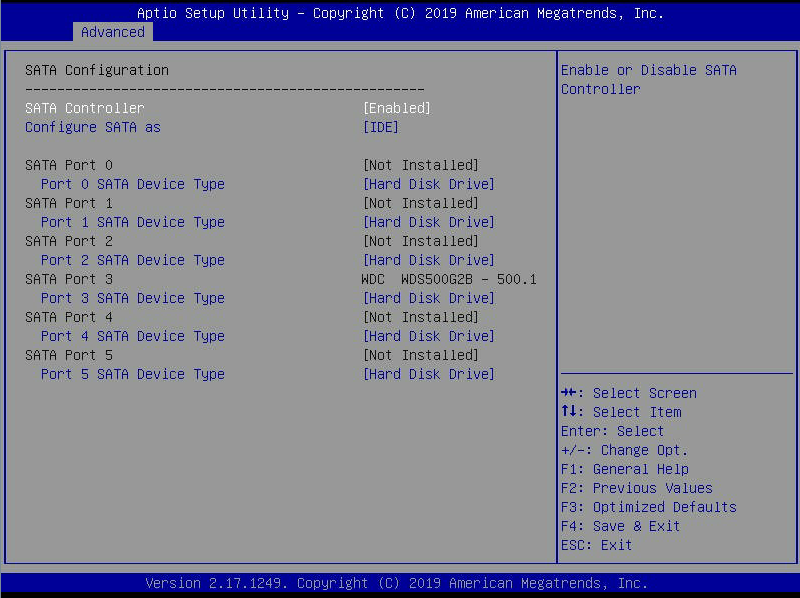Open Port 3 Hard Disk Drive option
Viewport: 800px width, 598px height.
(x=428, y=298)
